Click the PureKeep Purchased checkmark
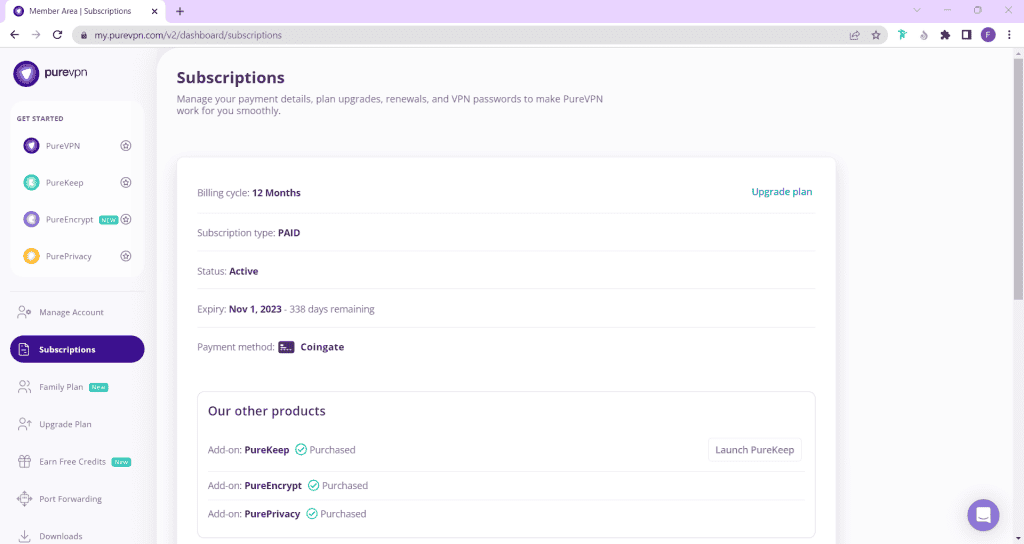Screen dimensions: 1024x544 click(x=301, y=449)
